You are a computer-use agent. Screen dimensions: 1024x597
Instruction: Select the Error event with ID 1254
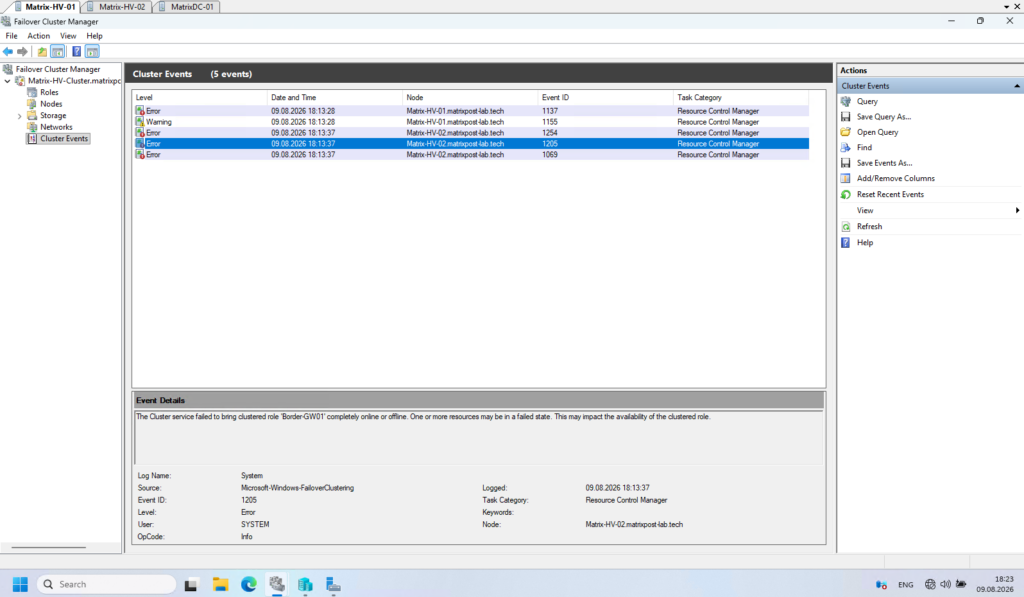(471, 133)
